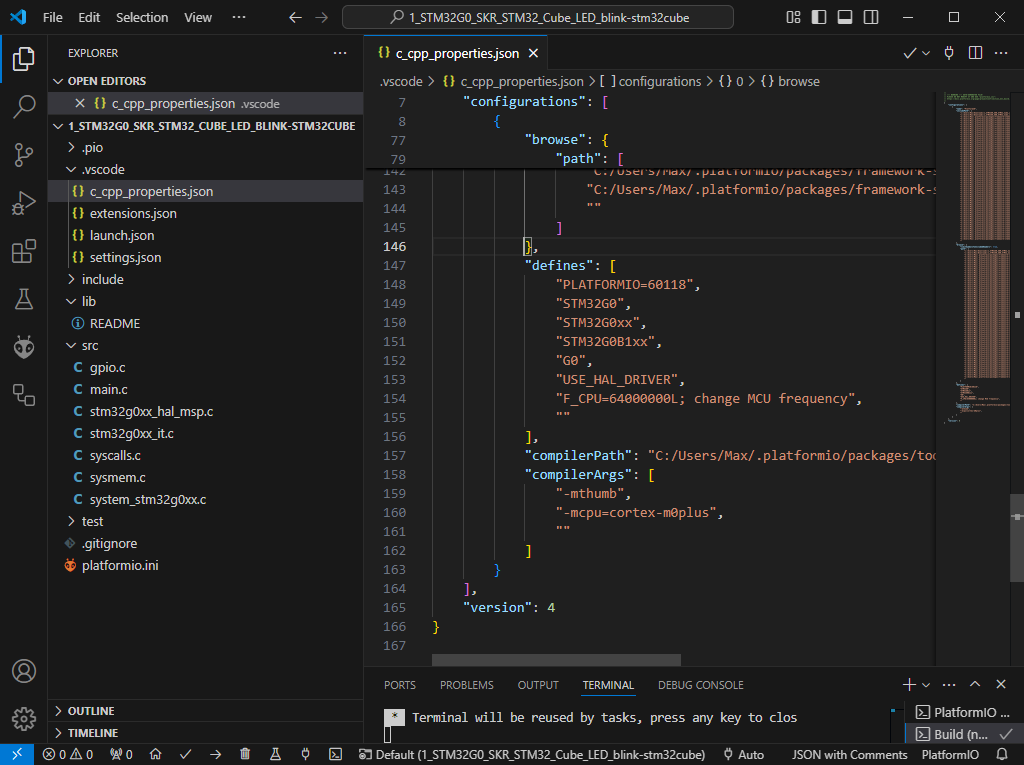
Task: Go forward using the navigation arrow
Action: (x=322, y=18)
